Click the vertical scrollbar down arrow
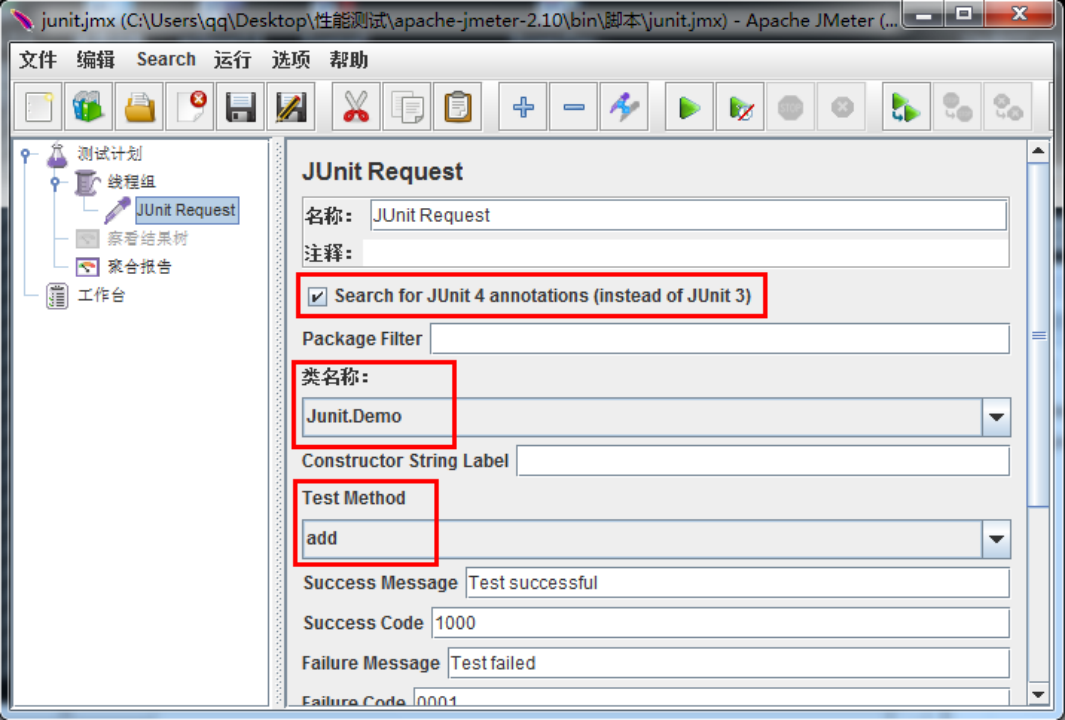The height and width of the screenshot is (720, 1065). 1038,694
